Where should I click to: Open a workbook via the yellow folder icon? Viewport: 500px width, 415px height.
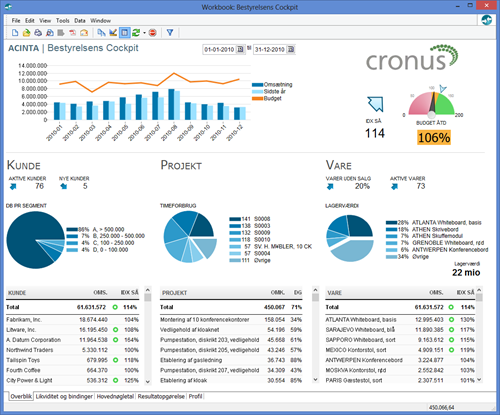[x=26, y=33]
